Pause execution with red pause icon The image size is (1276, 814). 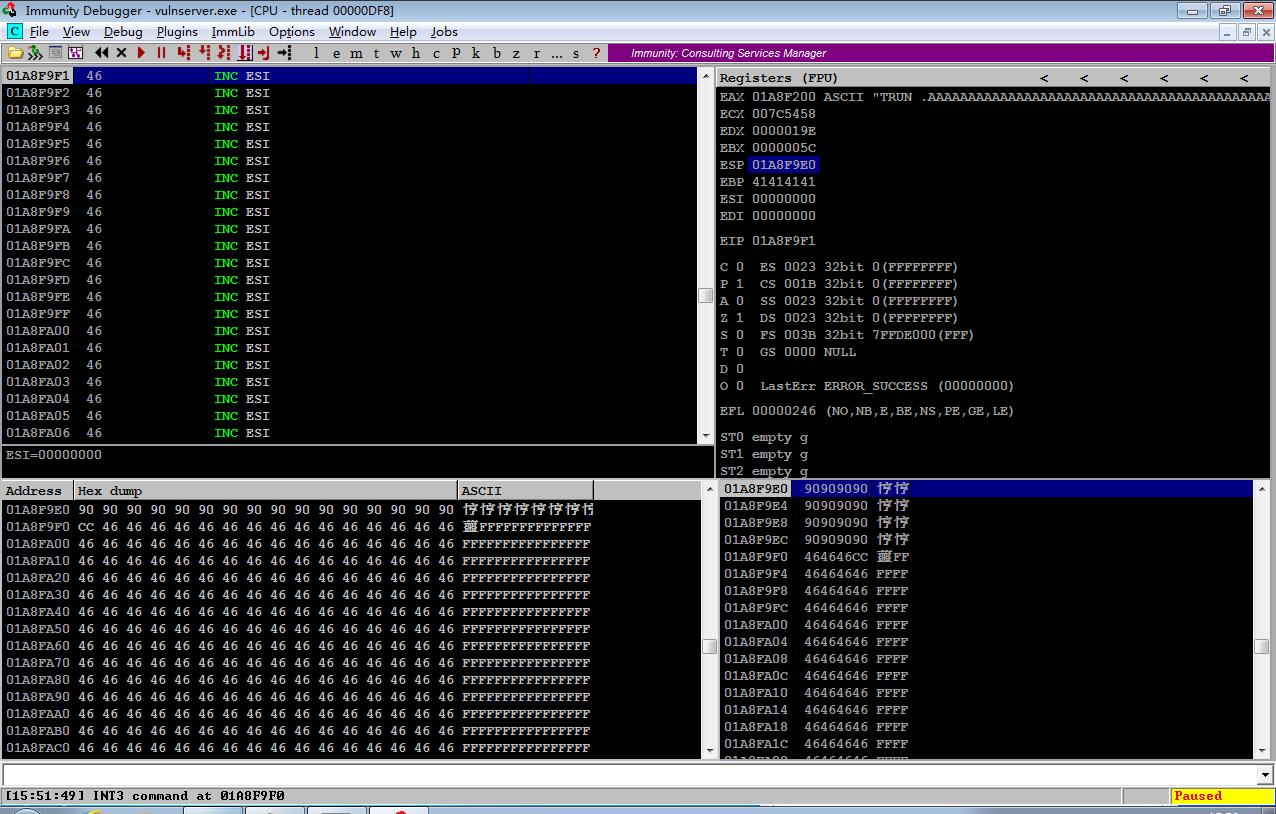(161, 53)
